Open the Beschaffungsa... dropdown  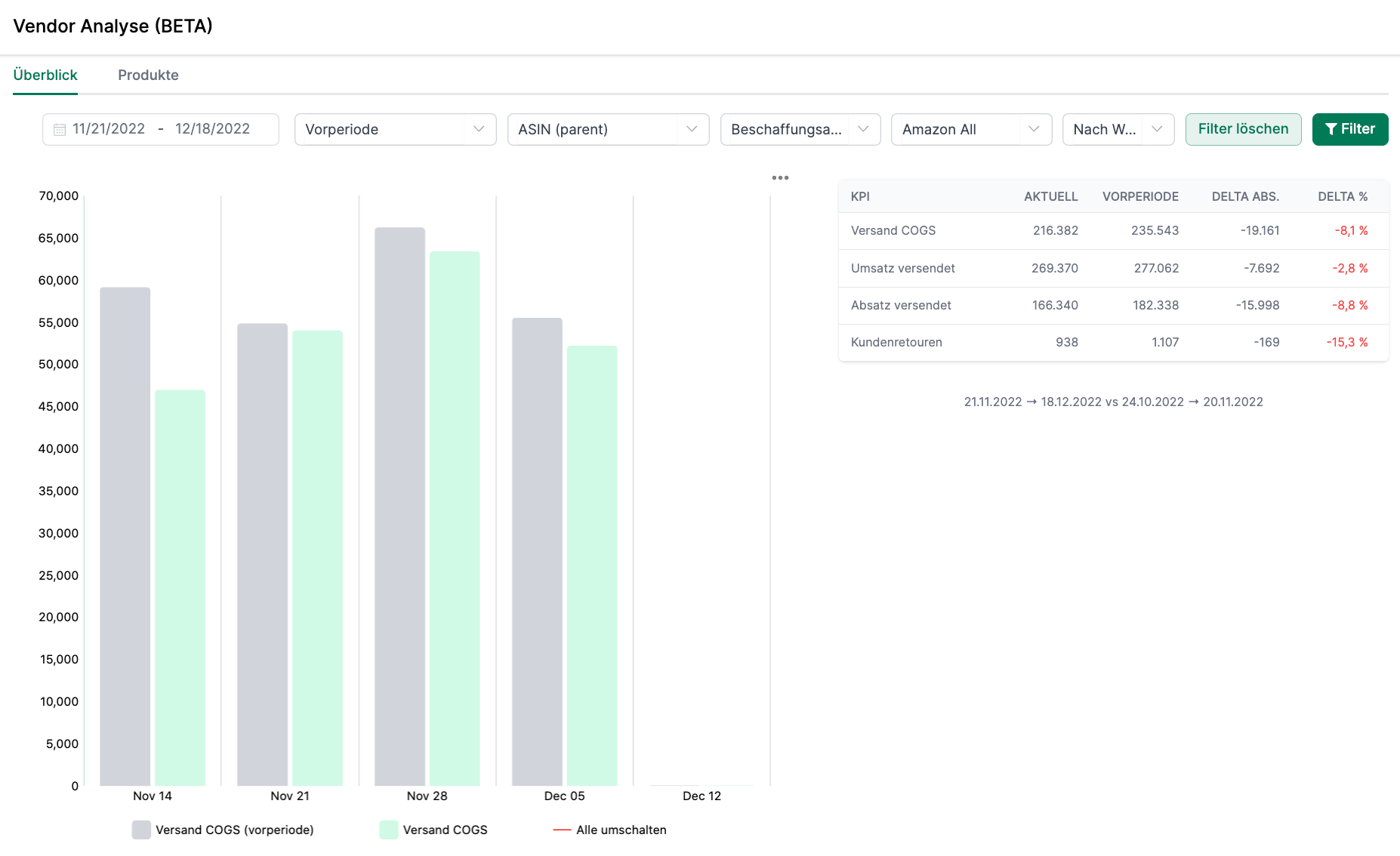[x=800, y=129]
